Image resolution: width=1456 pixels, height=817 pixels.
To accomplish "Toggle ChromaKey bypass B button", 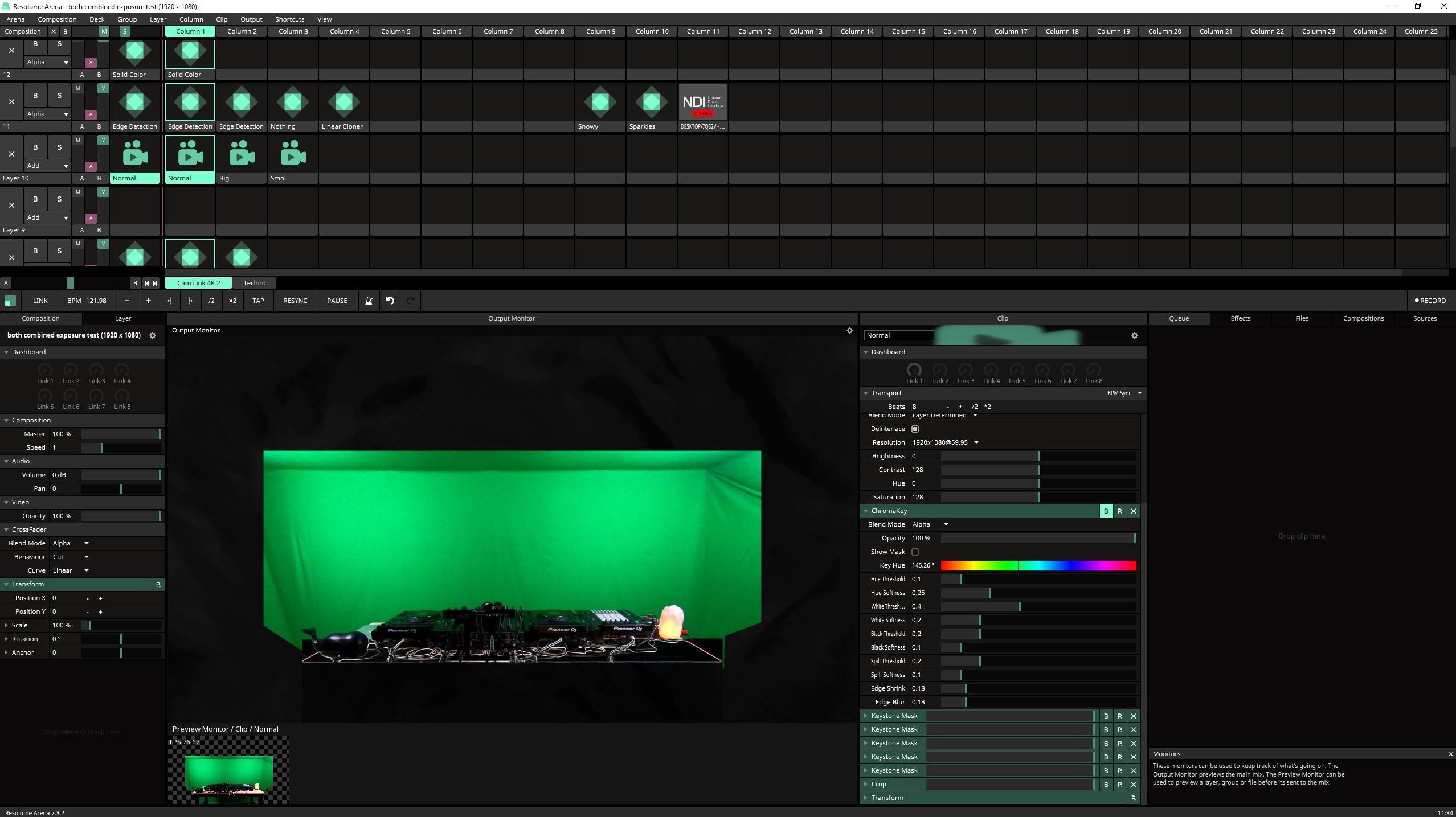I will (1106, 511).
